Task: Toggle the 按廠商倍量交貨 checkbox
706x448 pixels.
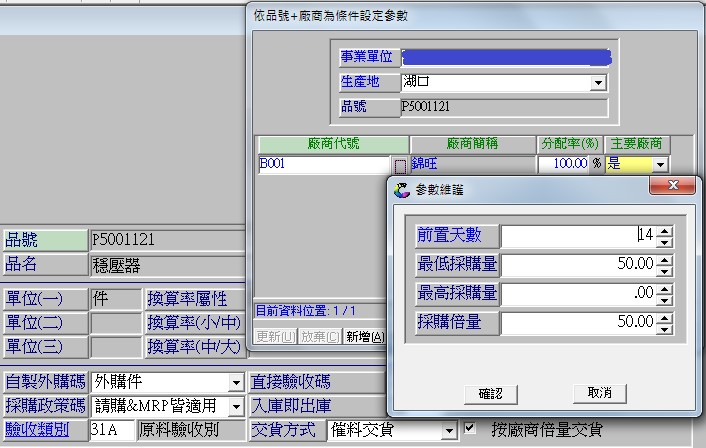Action: 469,428
